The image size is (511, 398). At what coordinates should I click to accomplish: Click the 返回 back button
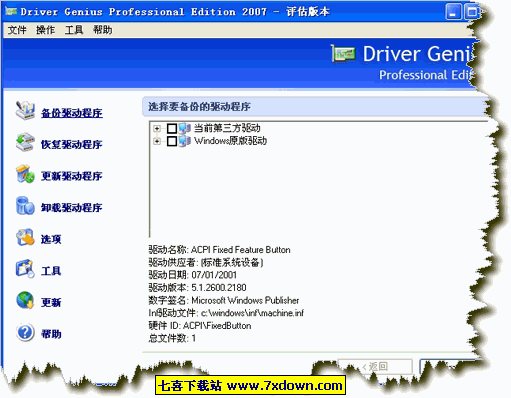(375, 366)
